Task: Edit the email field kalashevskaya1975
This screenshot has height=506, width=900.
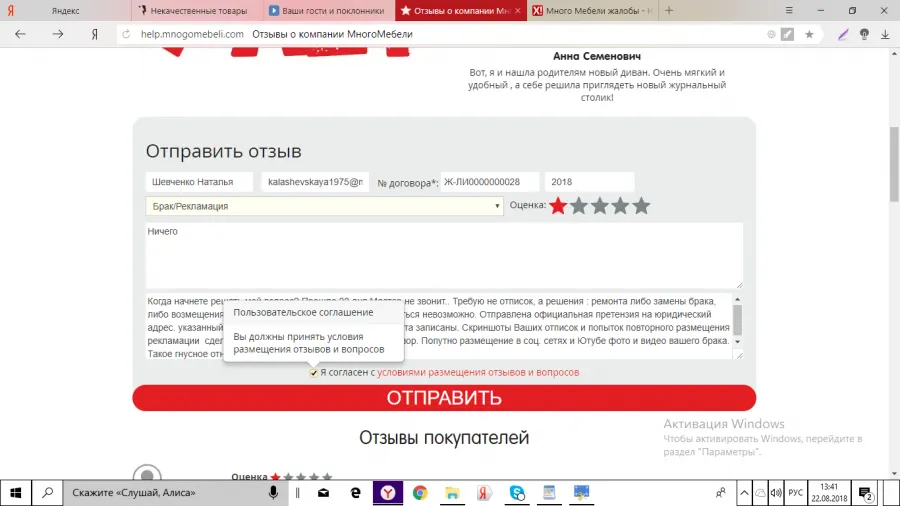Action: pyautogui.click(x=315, y=182)
